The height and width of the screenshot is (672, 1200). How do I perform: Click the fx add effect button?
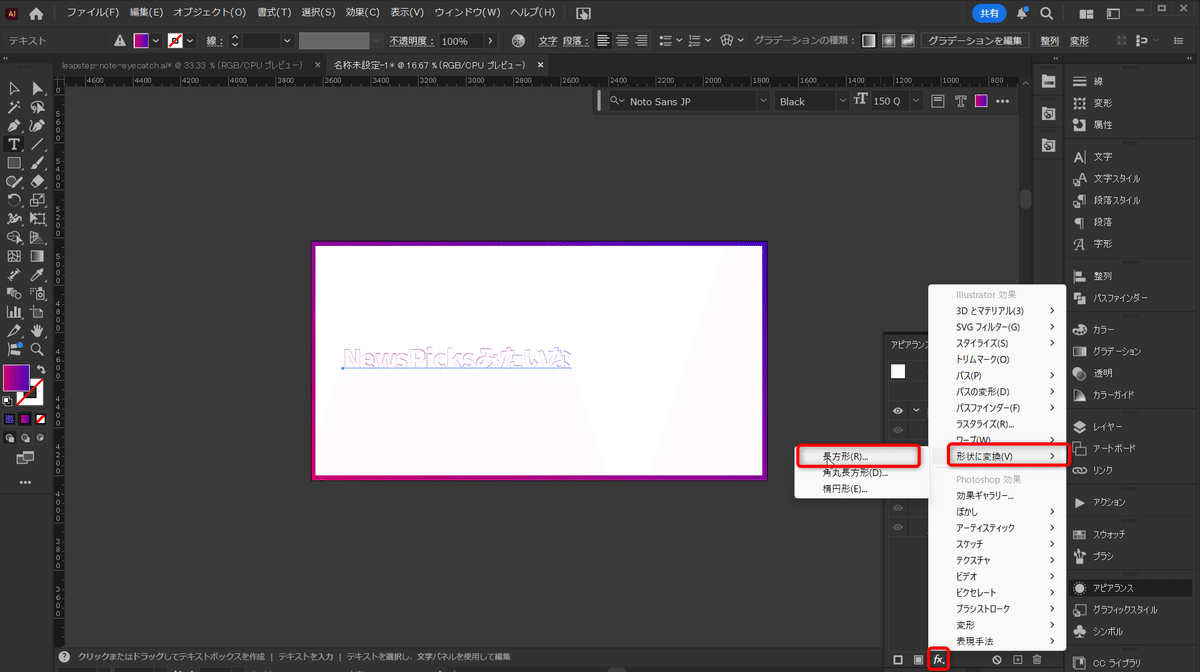[938, 659]
